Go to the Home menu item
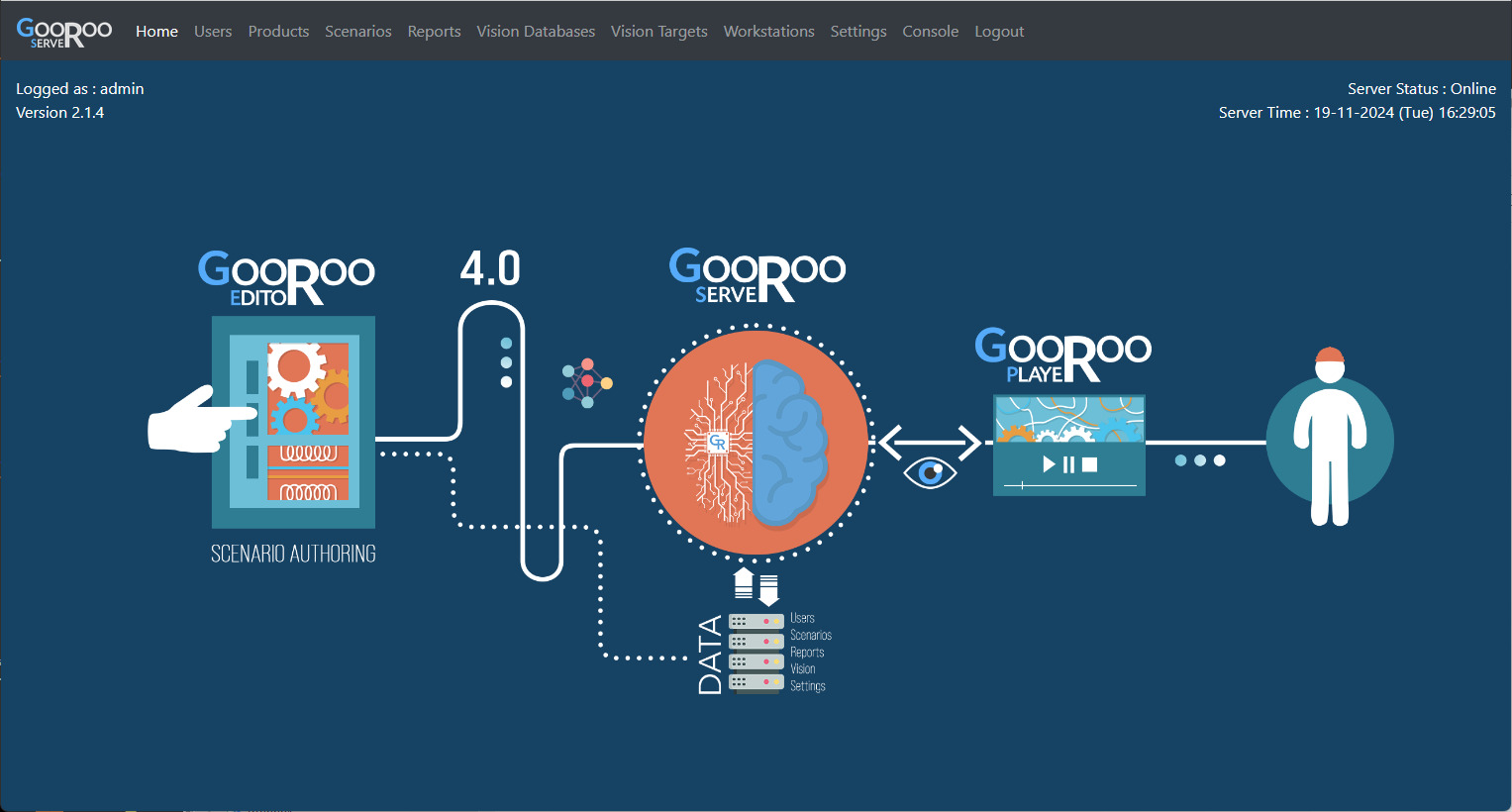Screen dimensions: 1512x812 156,32
